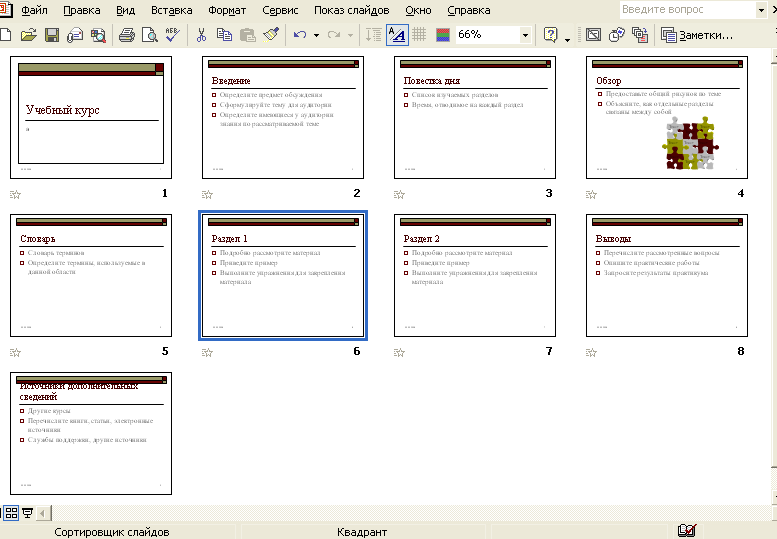The width and height of the screenshot is (777, 539).
Task: Click the Rehearse Timings clock icon
Action: pyautogui.click(x=616, y=35)
